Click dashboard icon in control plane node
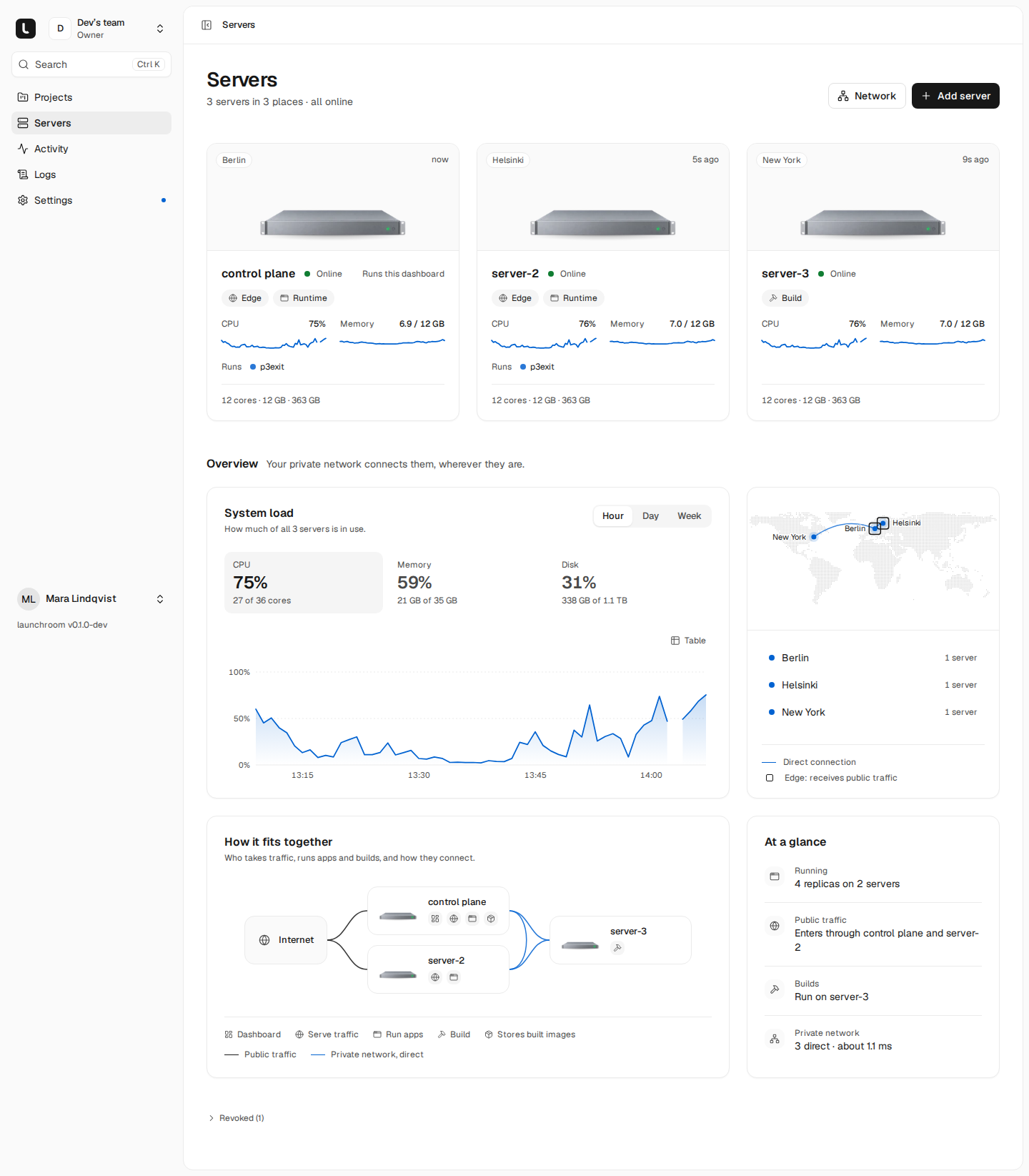 (435, 919)
